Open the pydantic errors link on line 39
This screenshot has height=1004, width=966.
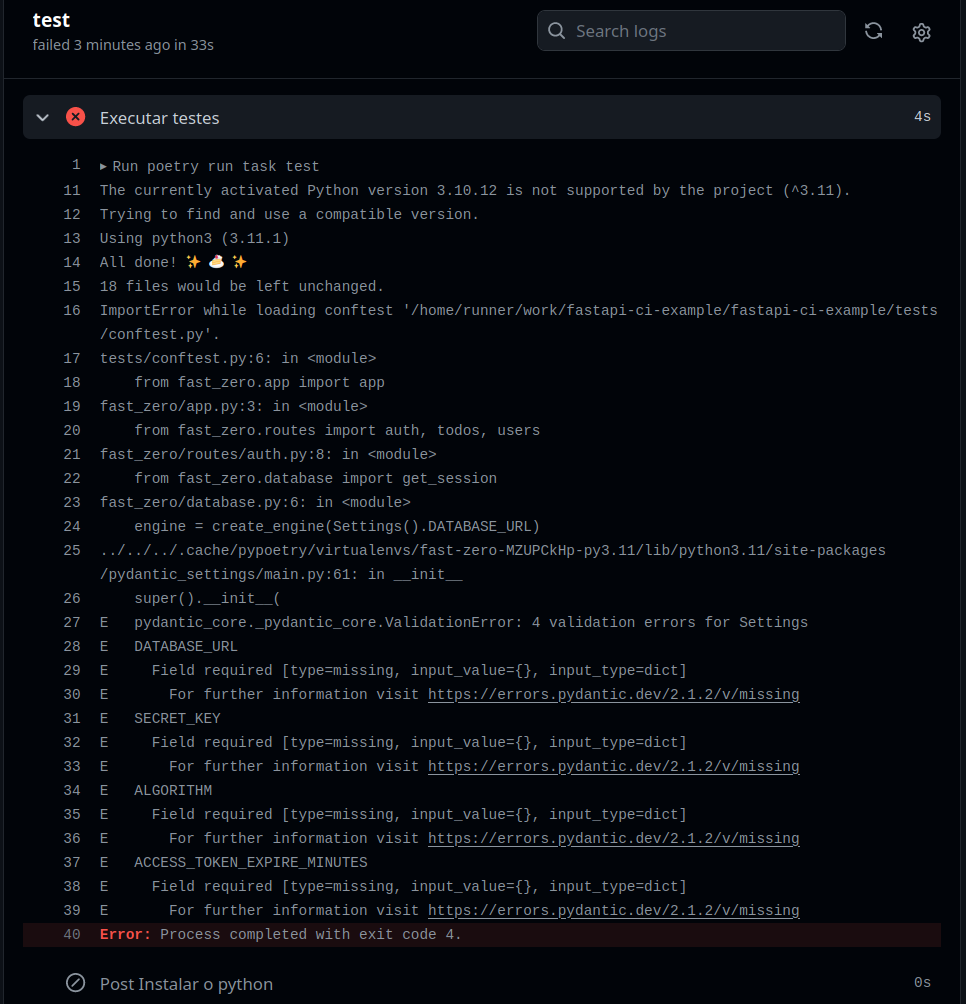point(613,910)
